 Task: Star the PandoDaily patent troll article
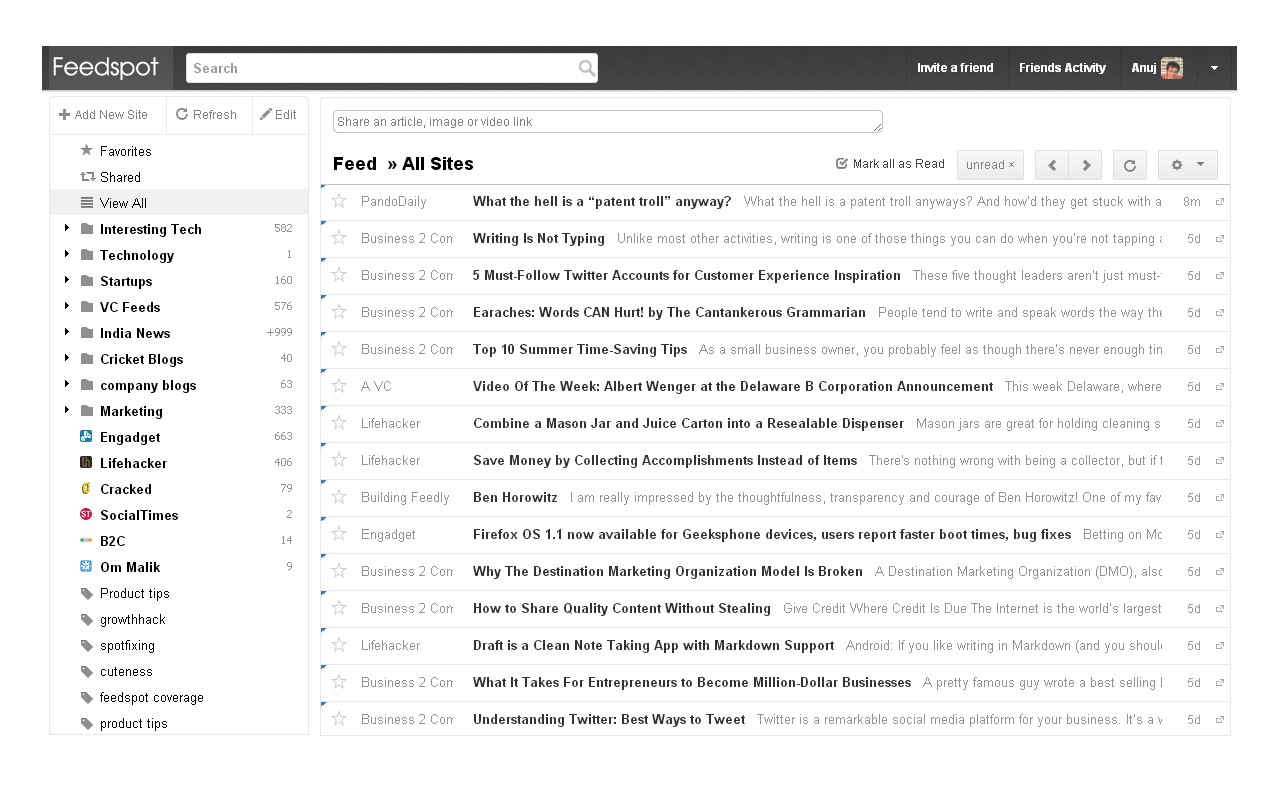tap(339, 201)
